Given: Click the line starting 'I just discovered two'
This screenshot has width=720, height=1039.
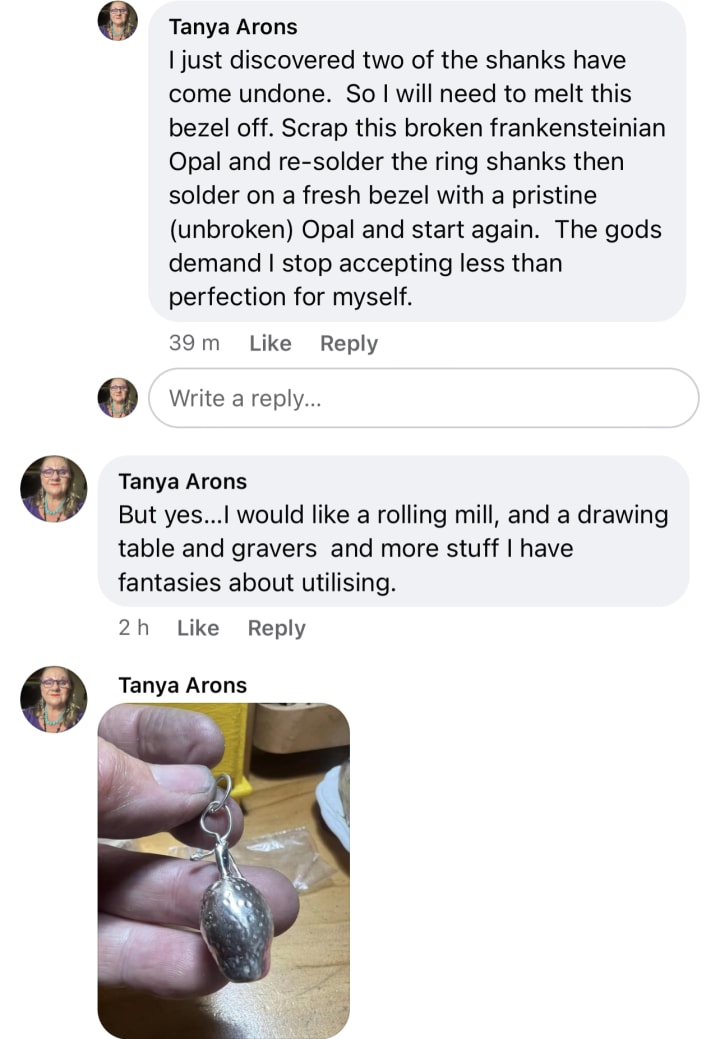Looking at the screenshot, I should [x=396, y=60].
